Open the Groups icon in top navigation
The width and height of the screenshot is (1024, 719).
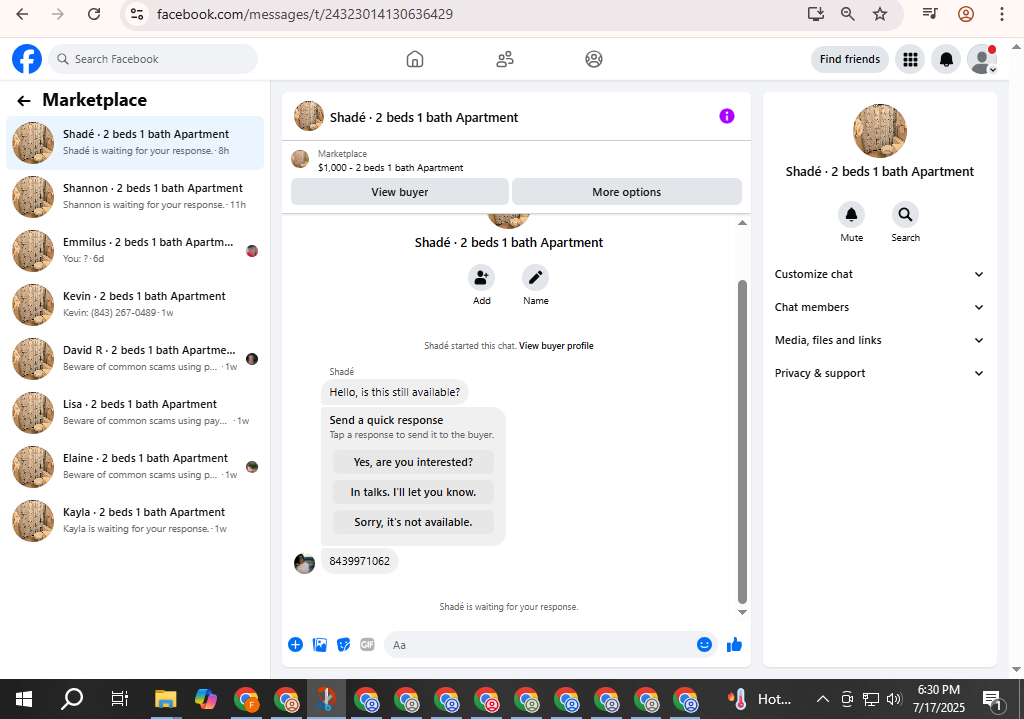point(594,59)
